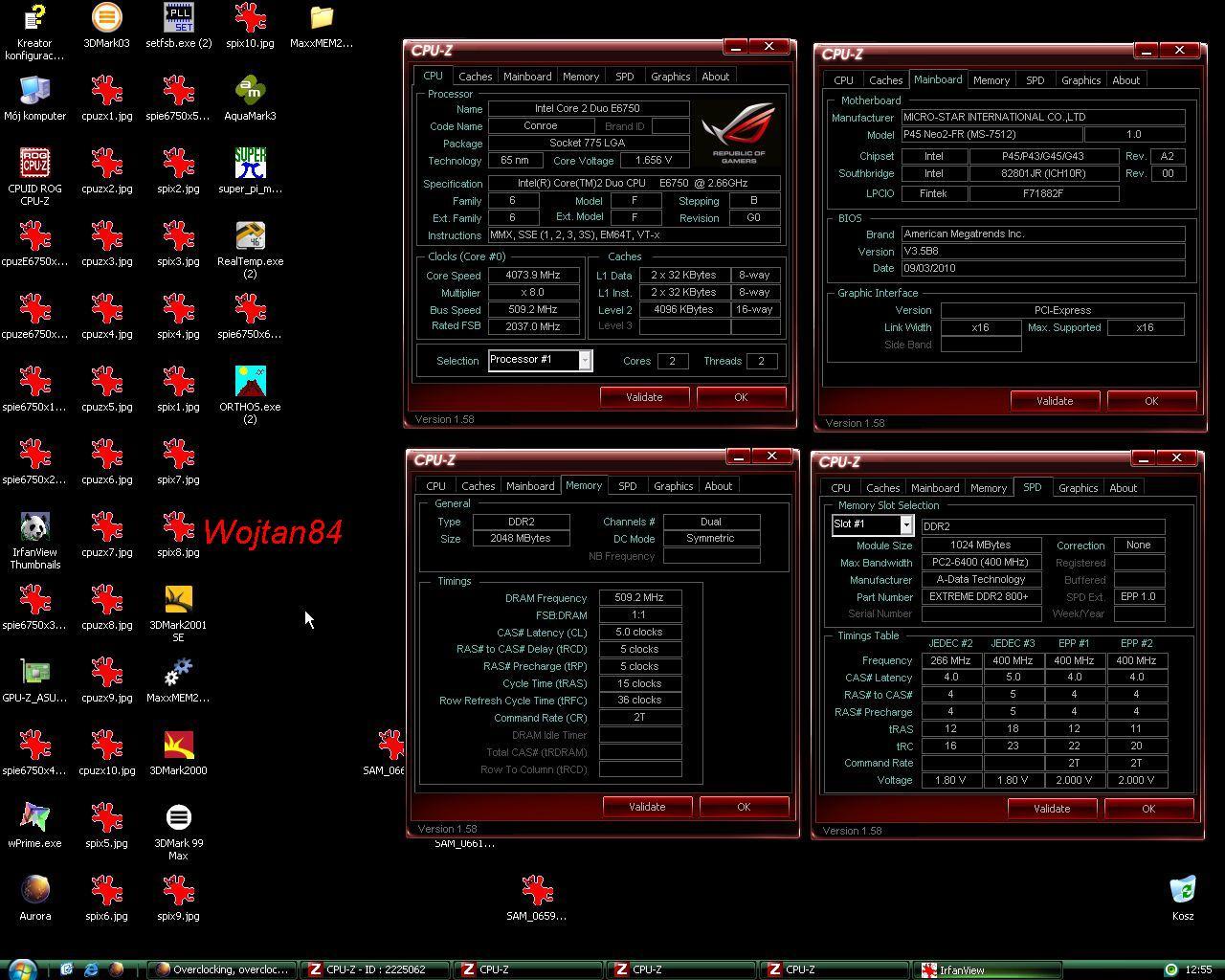Switch to IrfanView taskbar button
Image resolution: width=1225 pixels, height=980 pixels.
coord(988,969)
